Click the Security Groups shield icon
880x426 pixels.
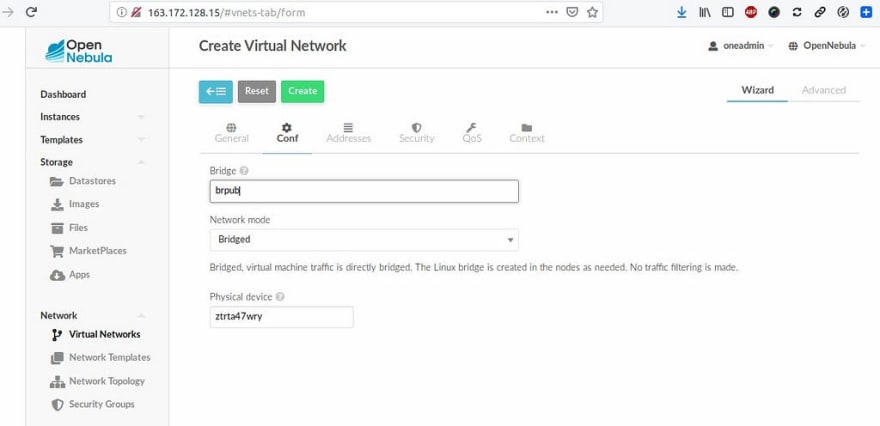coord(57,405)
